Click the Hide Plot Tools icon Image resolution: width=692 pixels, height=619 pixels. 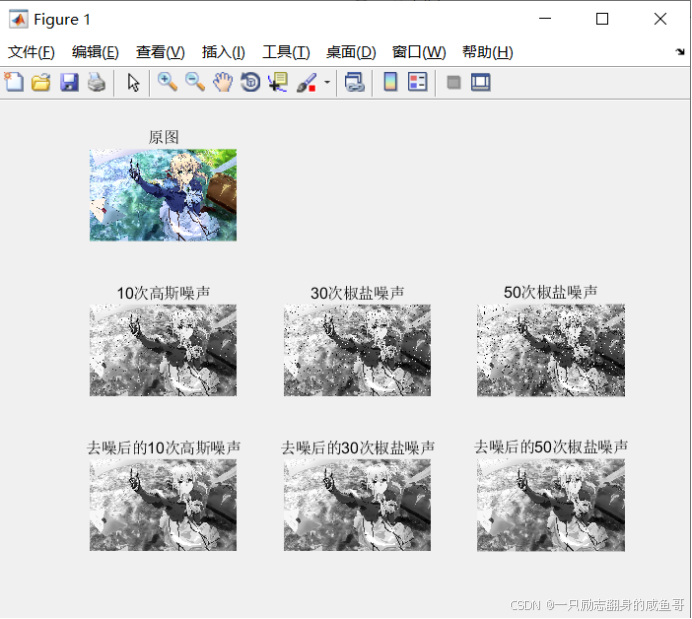coord(453,83)
